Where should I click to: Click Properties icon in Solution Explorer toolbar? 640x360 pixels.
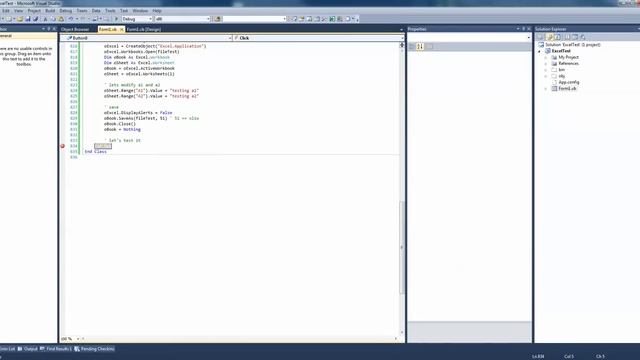tap(541, 37)
